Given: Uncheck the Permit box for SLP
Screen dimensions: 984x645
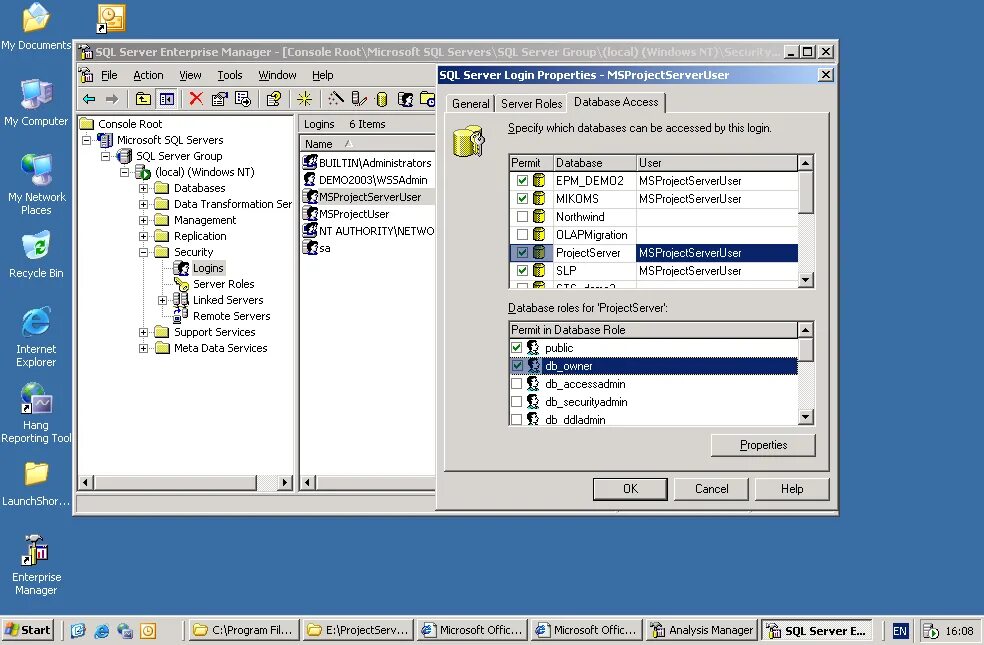Looking at the screenshot, I should [x=522, y=271].
